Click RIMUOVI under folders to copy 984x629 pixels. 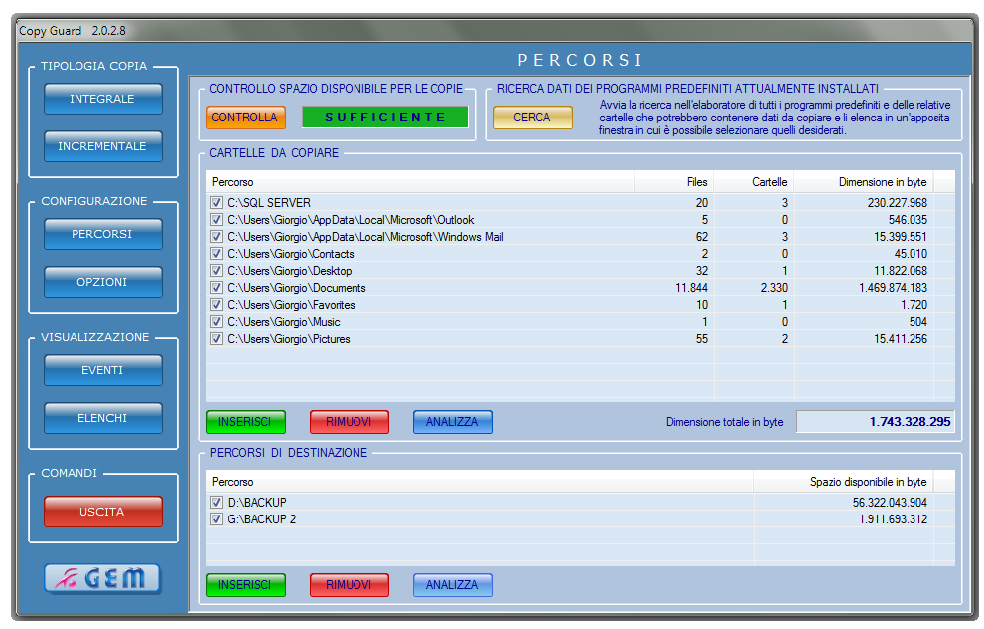click(x=349, y=422)
